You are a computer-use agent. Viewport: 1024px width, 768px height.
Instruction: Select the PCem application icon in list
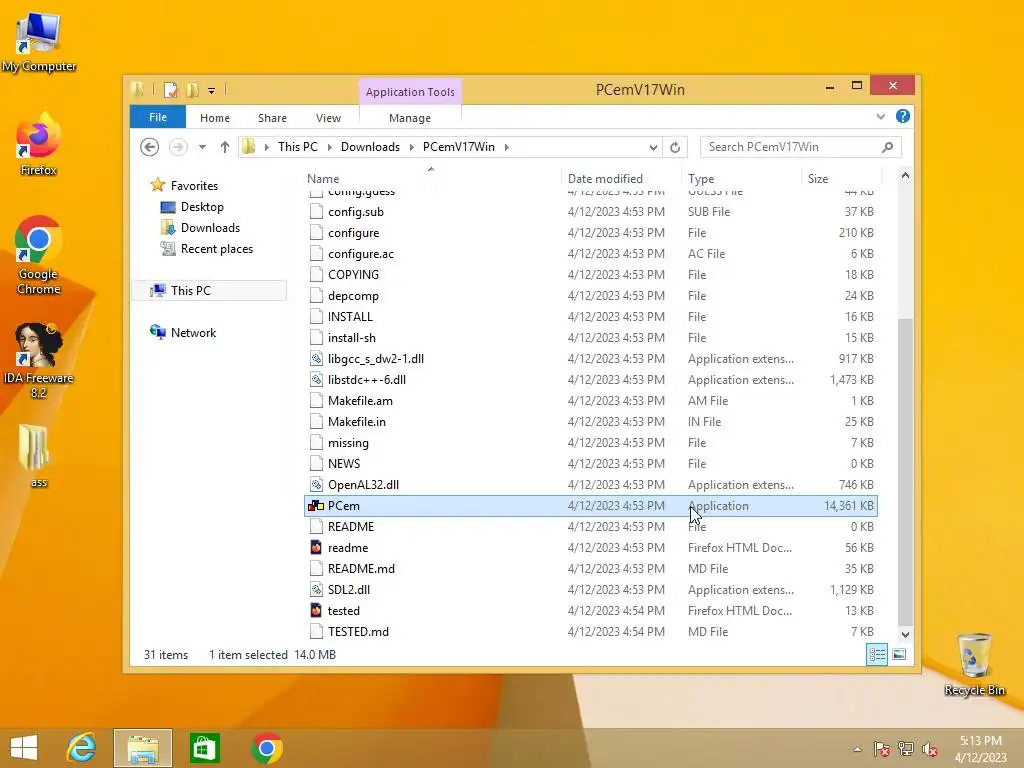click(316, 505)
